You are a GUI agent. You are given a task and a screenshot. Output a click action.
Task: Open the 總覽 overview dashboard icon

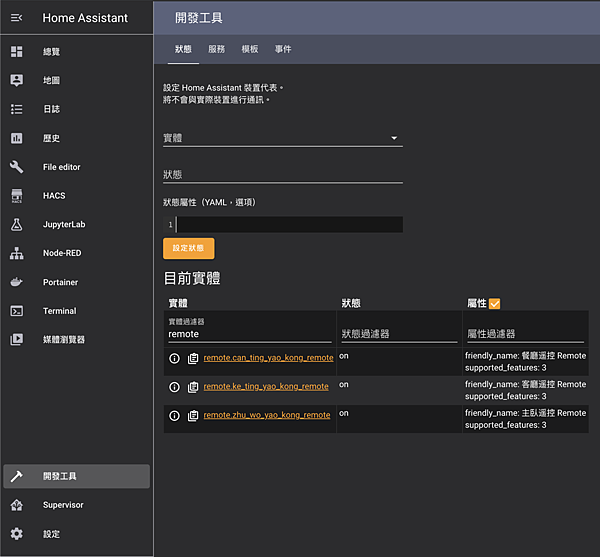pyautogui.click(x=16, y=52)
